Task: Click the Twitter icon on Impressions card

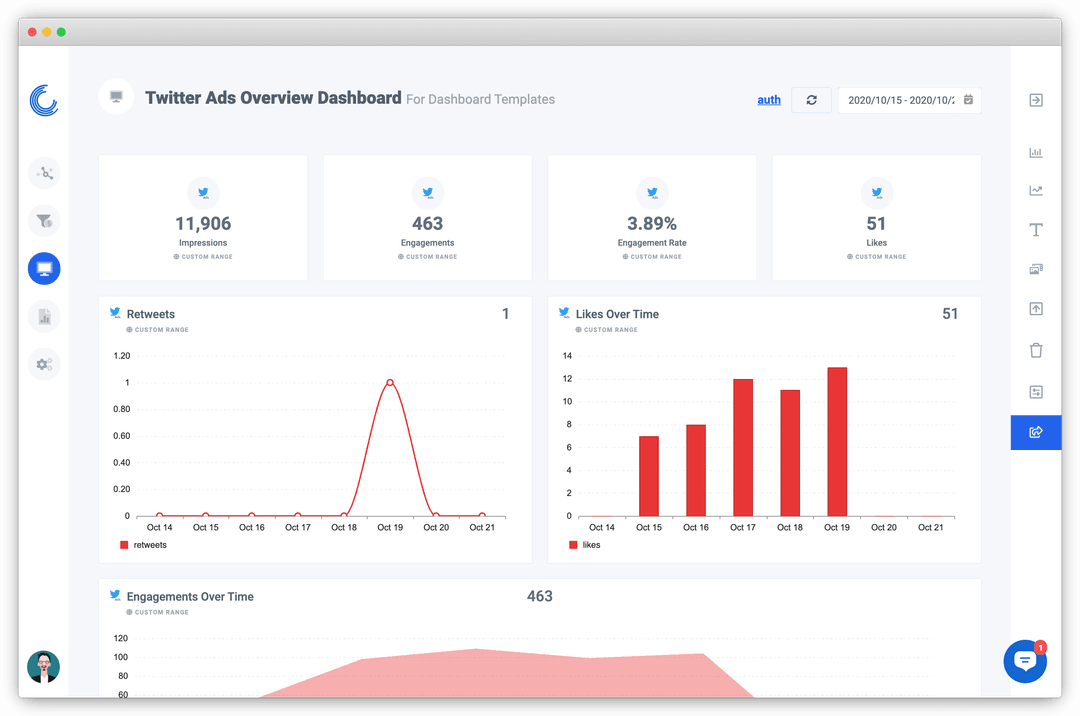Action: click(203, 193)
